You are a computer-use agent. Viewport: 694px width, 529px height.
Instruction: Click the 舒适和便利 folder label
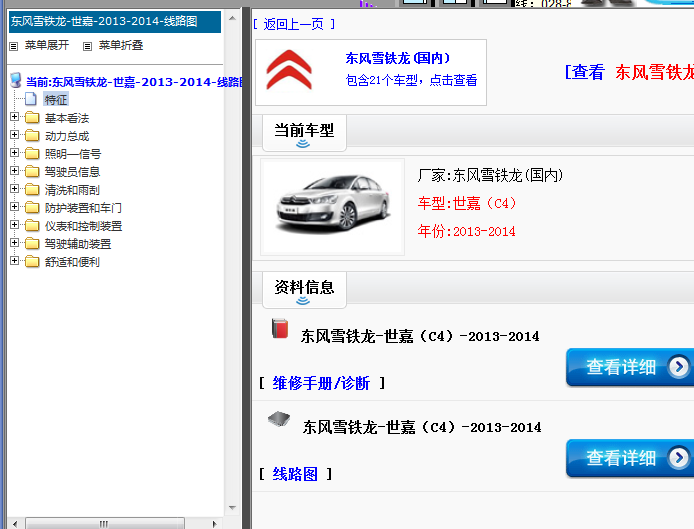[x=72, y=262]
